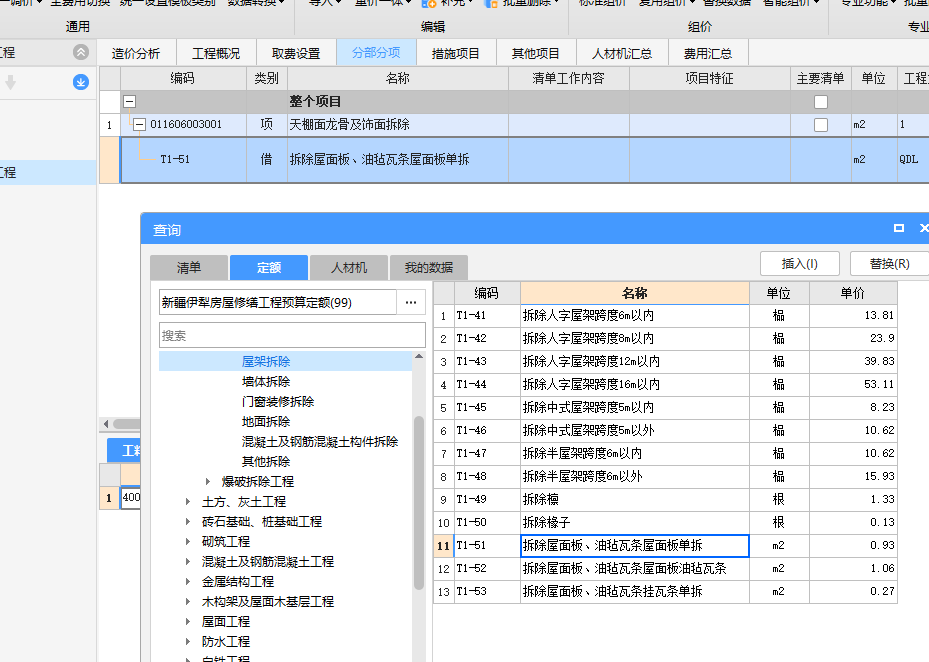The image size is (929, 662).
Task: Open the 取费设置 tab
Action: click(x=296, y=53)
